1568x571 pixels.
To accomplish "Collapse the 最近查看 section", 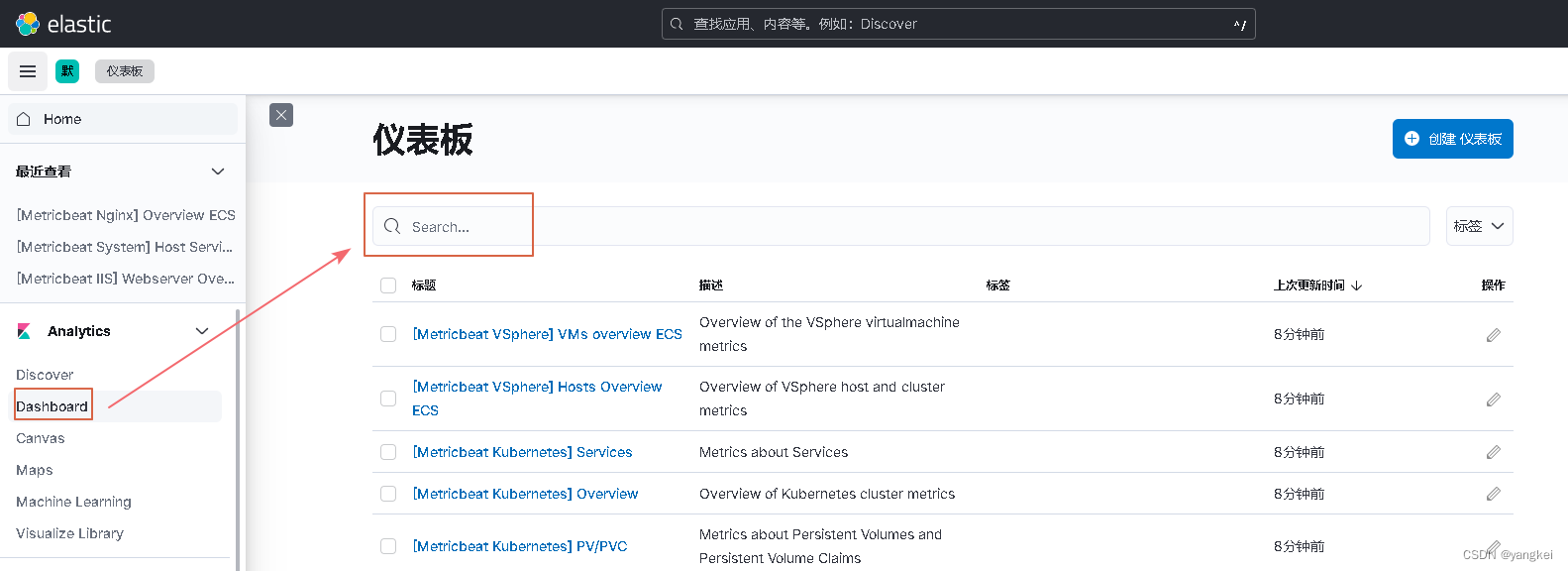I will pos(218,171).
